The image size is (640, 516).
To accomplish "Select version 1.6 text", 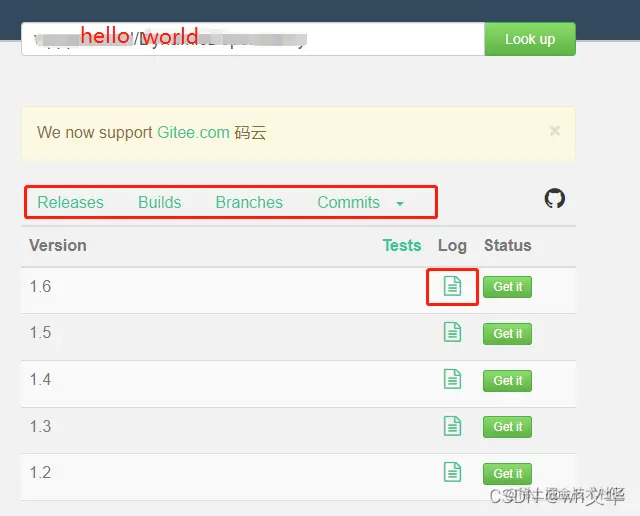I will pos(40,287).
